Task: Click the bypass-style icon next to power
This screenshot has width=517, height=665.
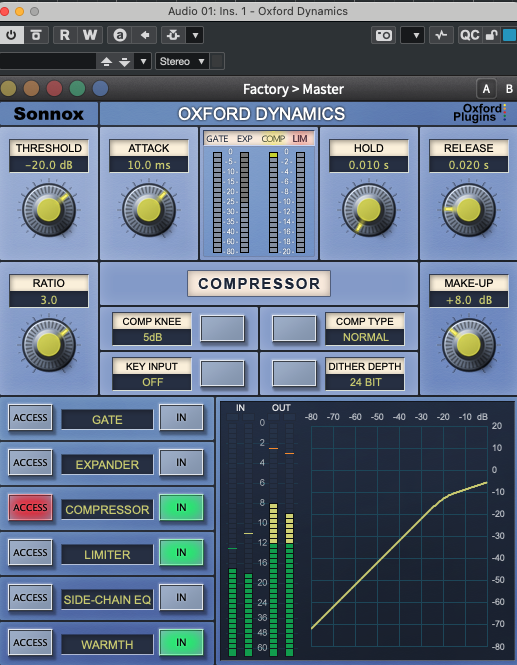Action: coord(36,35)
